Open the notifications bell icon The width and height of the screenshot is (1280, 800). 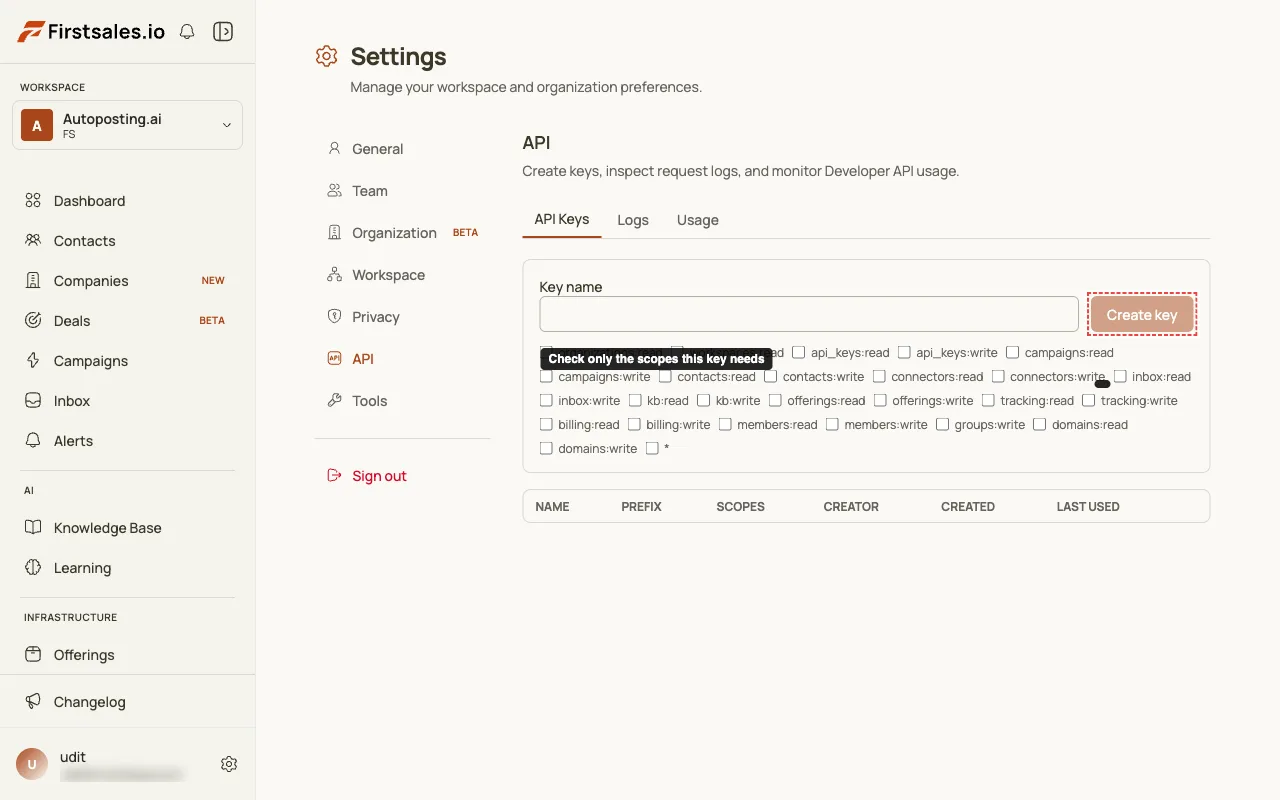[187, 32]
